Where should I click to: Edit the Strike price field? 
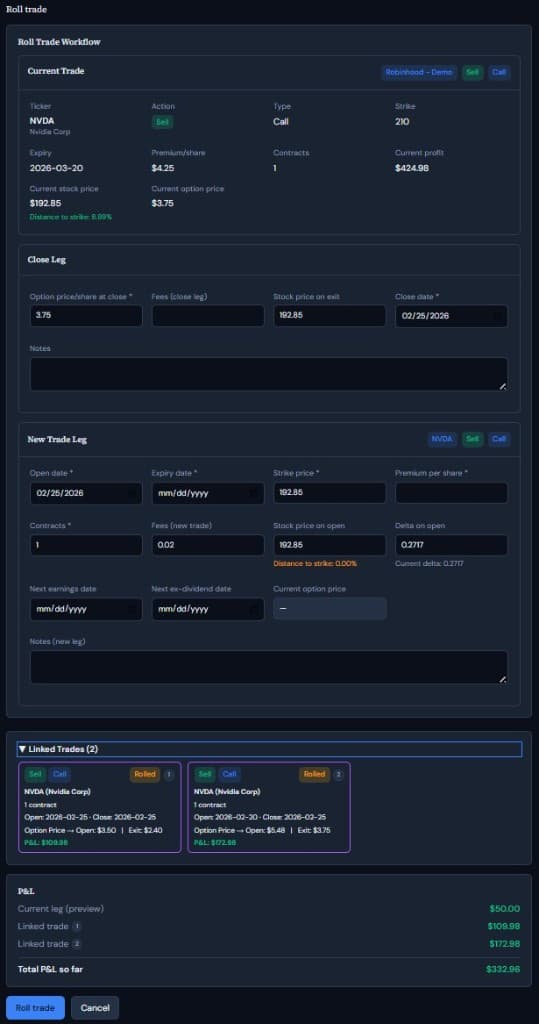tap(330, 493)
